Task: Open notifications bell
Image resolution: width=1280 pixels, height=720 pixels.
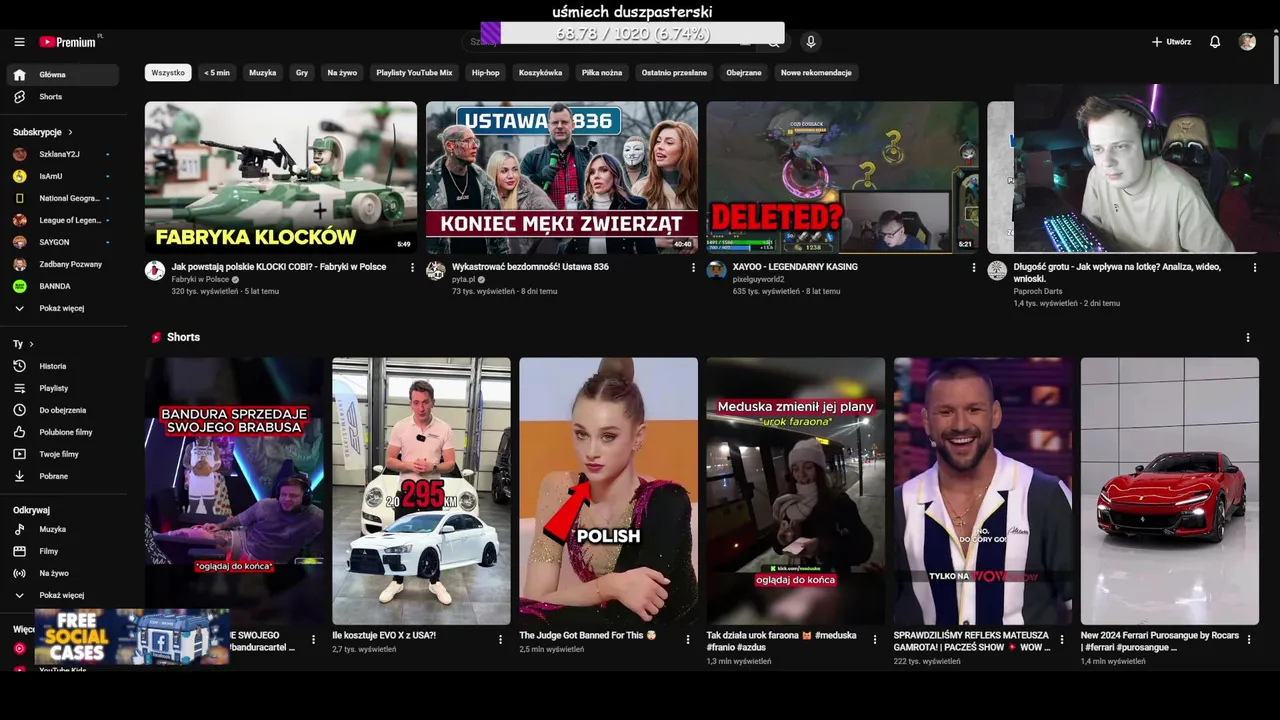Action: tap(1215, 42)
